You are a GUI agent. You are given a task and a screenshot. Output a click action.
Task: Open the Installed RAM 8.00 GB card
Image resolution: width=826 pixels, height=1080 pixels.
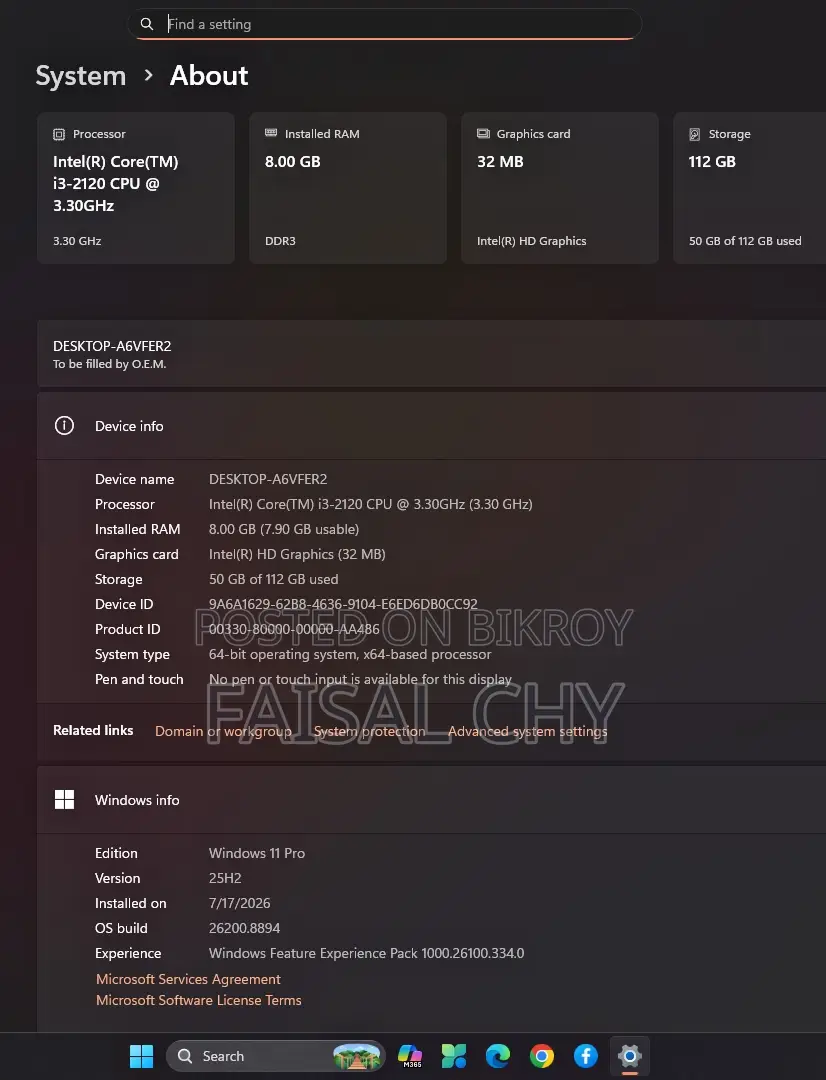348,188
